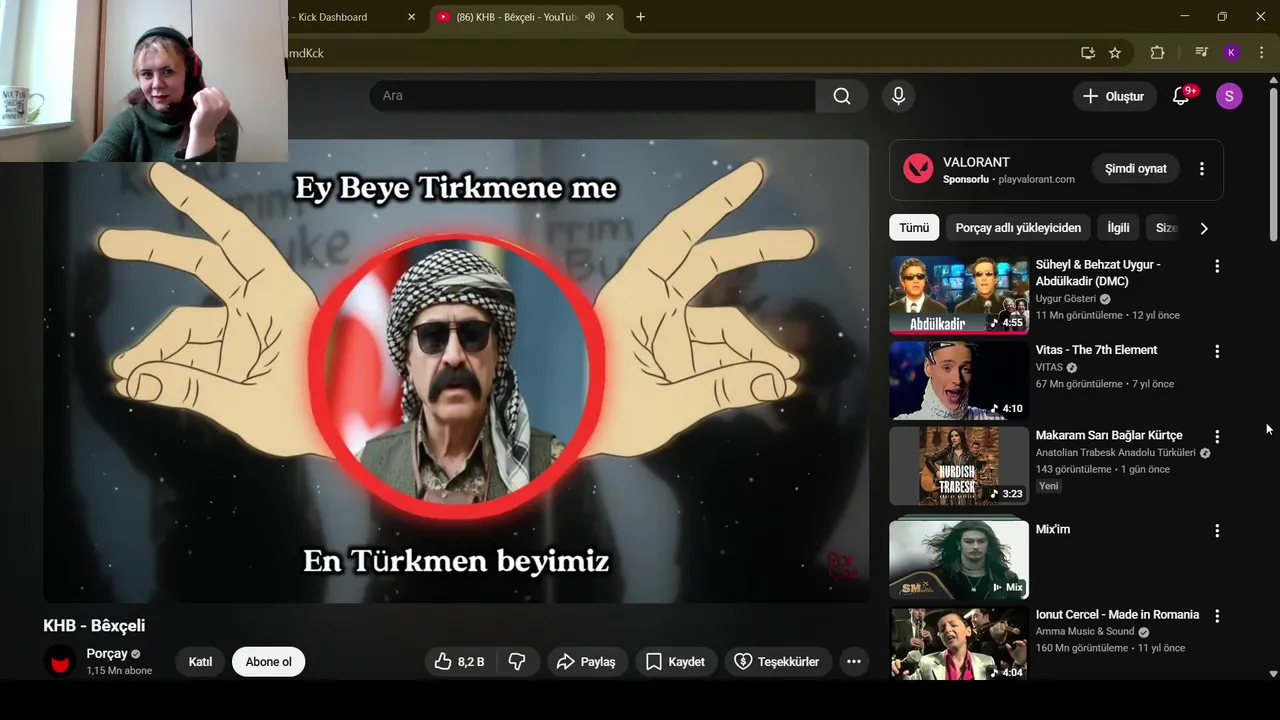Open the account avatar menu labeled S
This screenshot has width=1280, height=720.
tap(1229, 96)
